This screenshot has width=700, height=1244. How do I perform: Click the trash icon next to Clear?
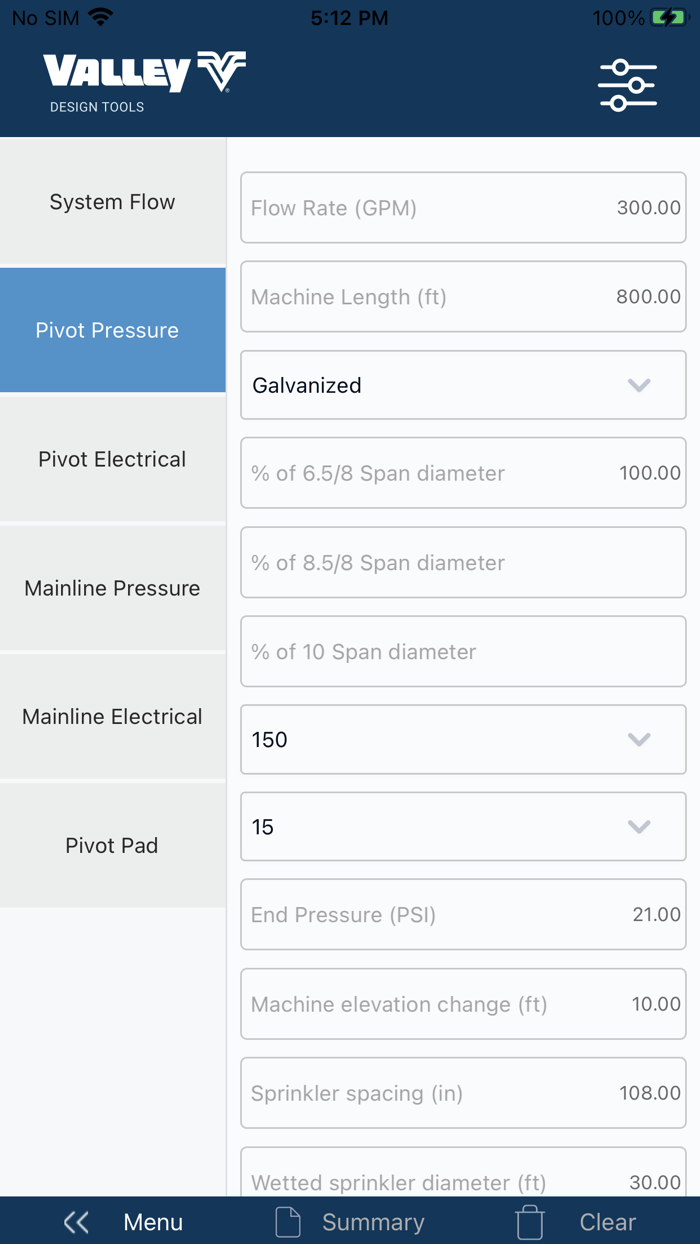(529, 1221)
